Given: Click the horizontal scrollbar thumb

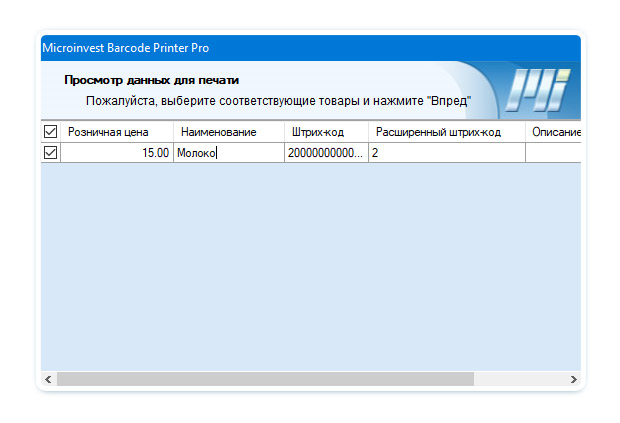Looking at the screenshot, I should 264,380.
